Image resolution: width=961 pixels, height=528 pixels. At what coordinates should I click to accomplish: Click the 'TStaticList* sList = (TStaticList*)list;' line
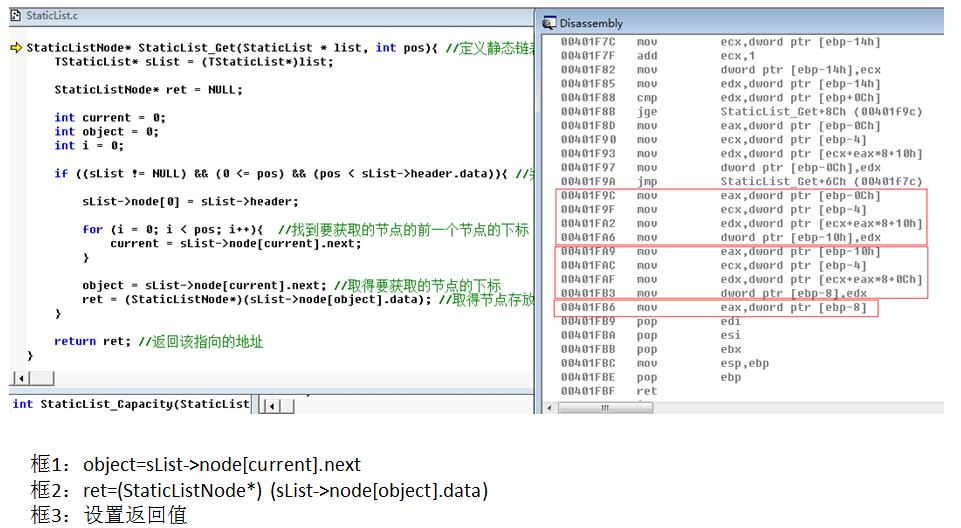pyautogui.click(x=194, y=62)
